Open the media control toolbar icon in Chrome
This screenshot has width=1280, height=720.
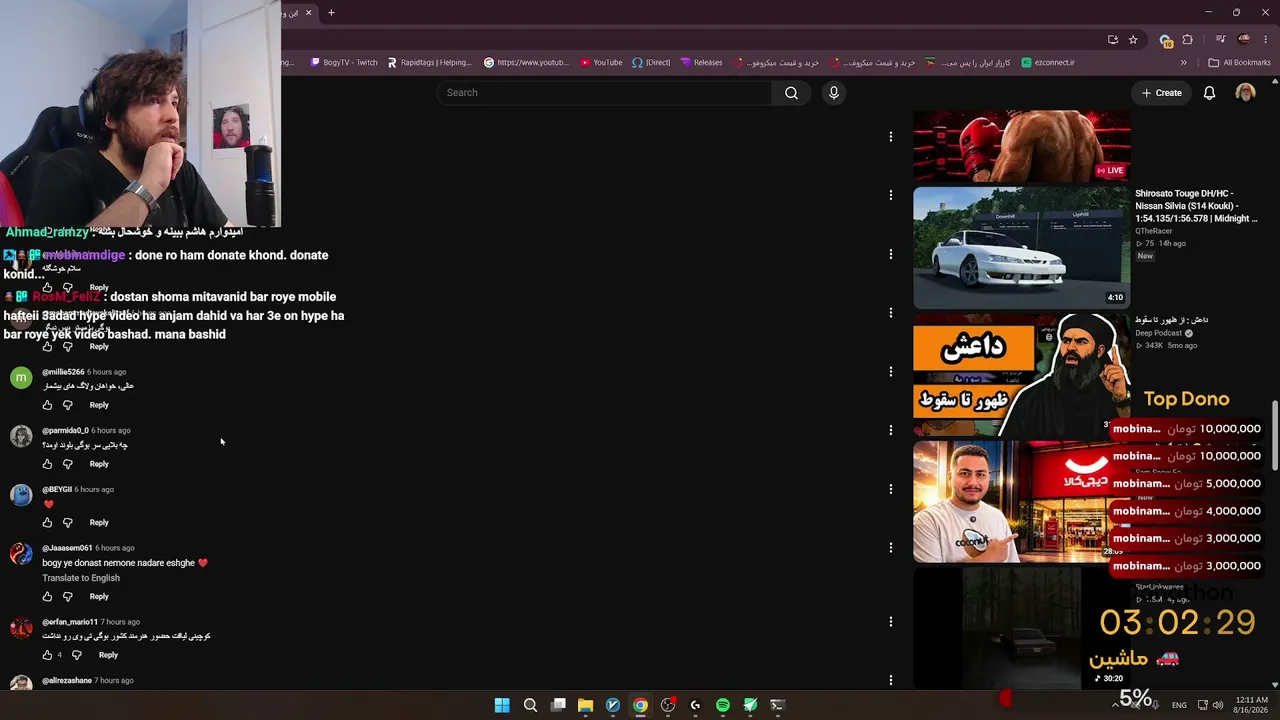(x=1220, y=40)
